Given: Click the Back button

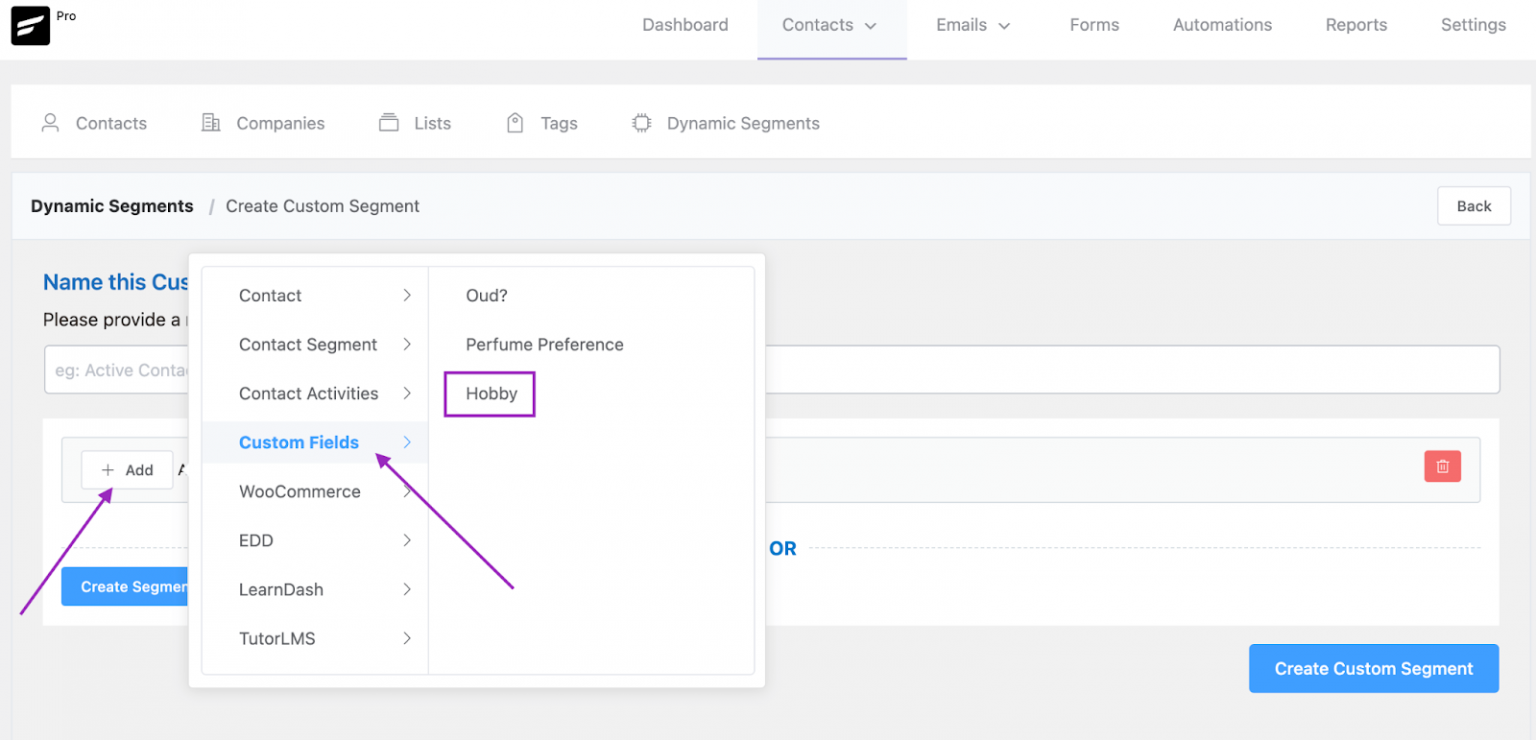Looking at the screenshot, I should 1473,206.
